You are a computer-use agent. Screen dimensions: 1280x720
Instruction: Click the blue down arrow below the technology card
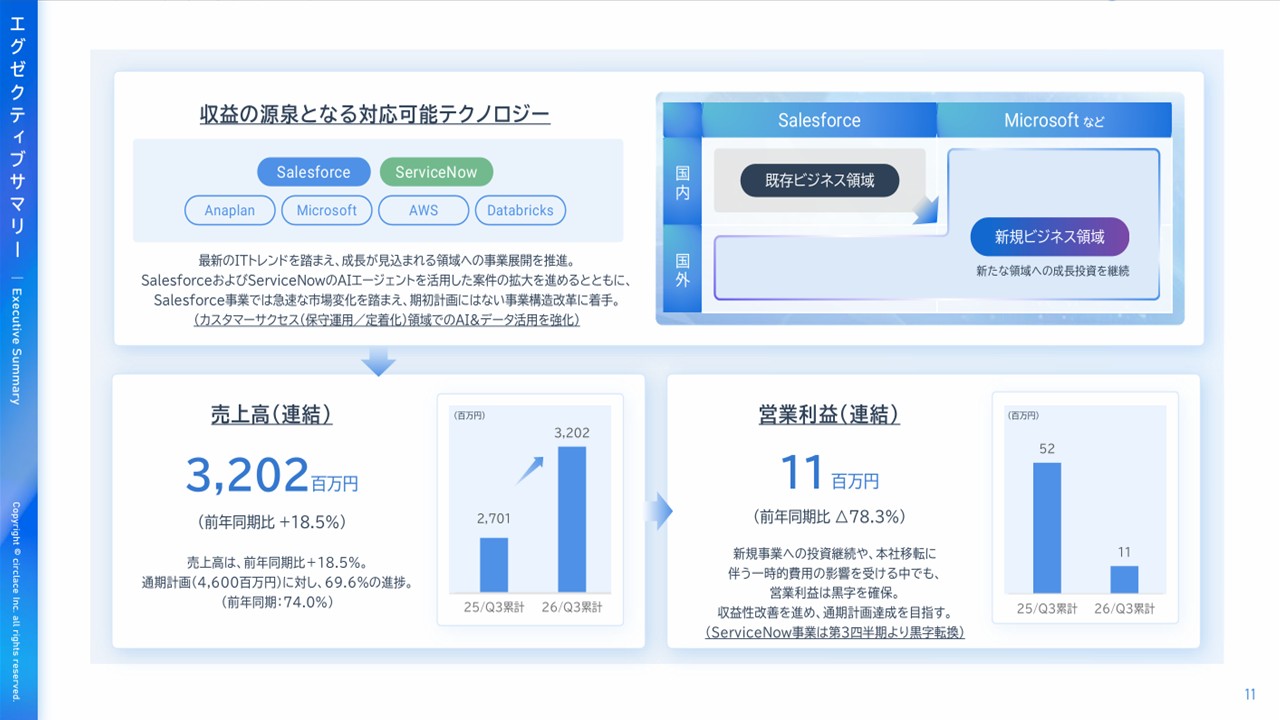coord(378,361)
